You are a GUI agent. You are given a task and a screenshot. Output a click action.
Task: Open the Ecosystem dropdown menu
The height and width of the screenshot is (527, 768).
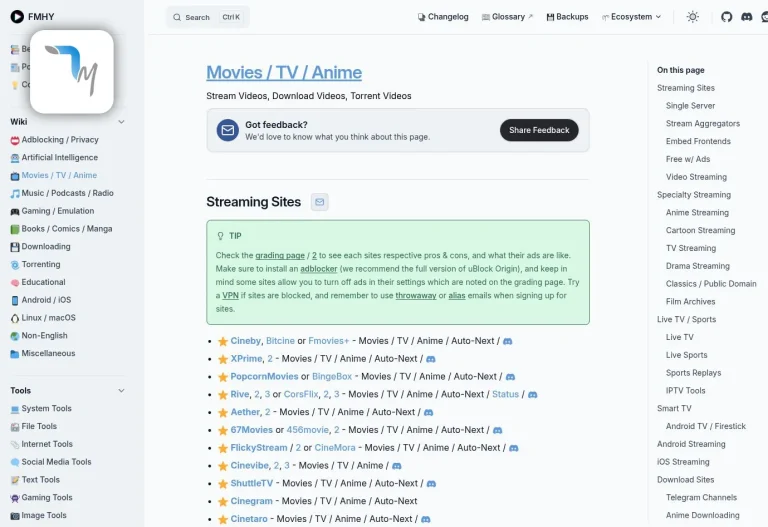point(632,17)
